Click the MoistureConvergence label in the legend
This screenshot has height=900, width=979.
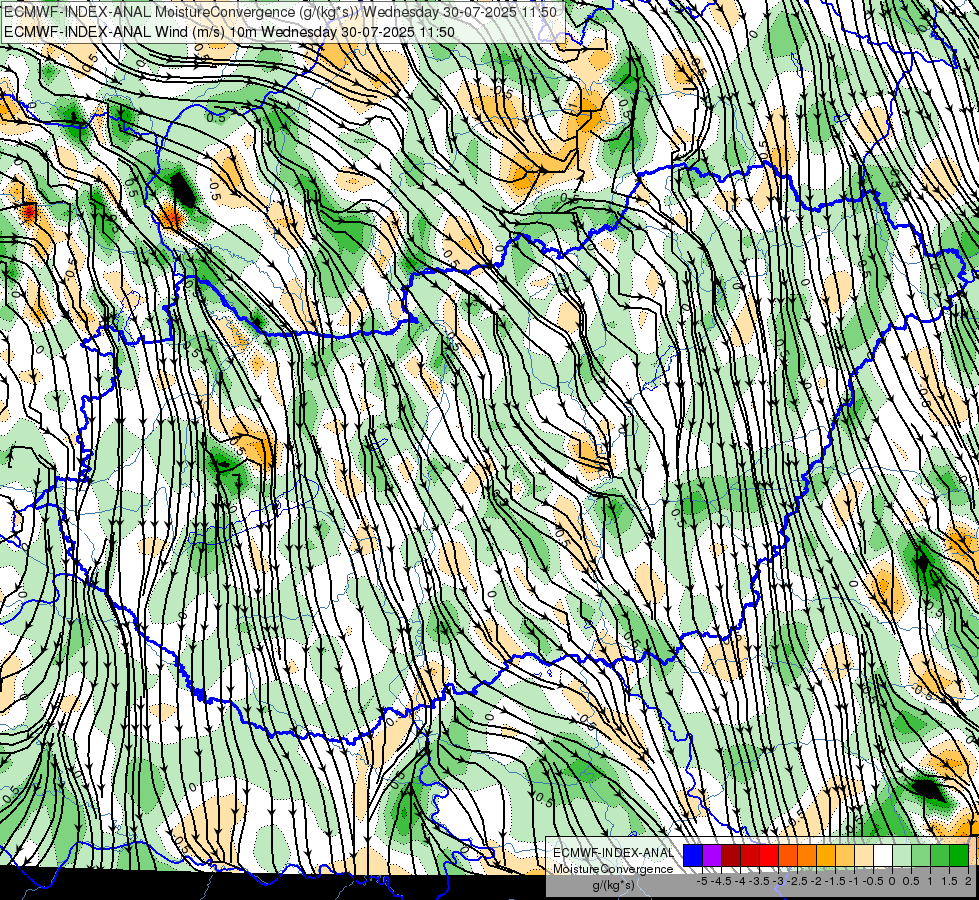(x=613, y=869)
